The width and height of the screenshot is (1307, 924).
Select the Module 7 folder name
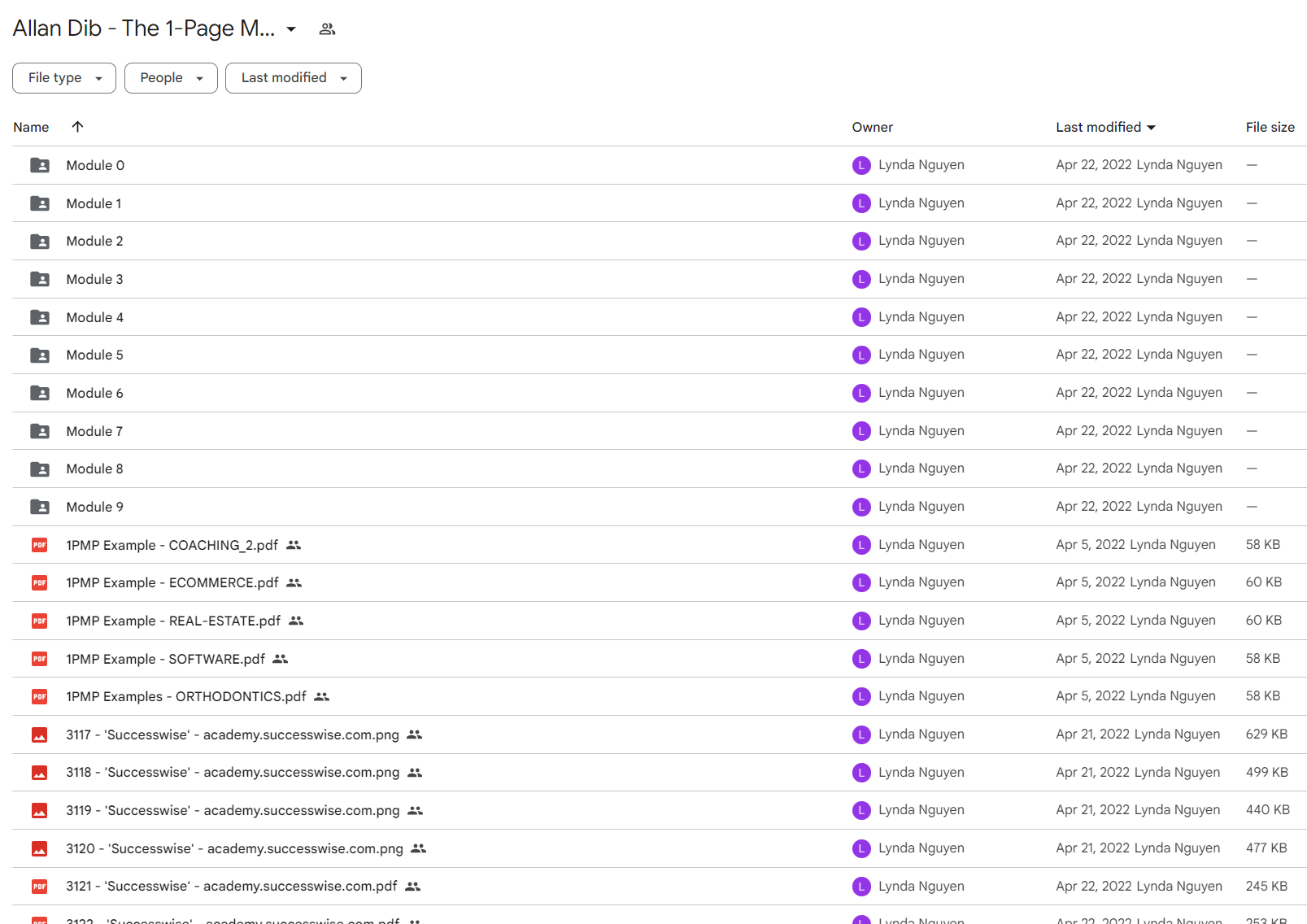(x=94, y=431)
